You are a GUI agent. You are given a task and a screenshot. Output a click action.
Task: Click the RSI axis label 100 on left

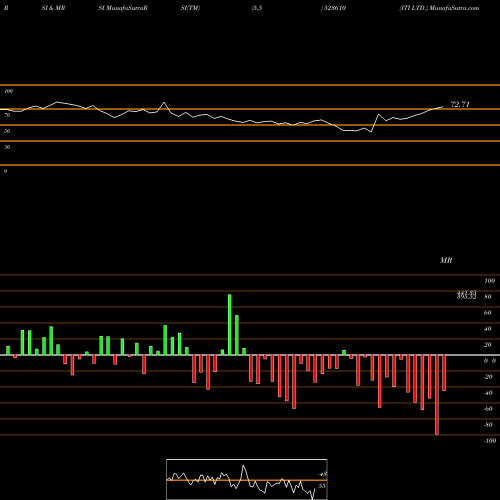9,91
